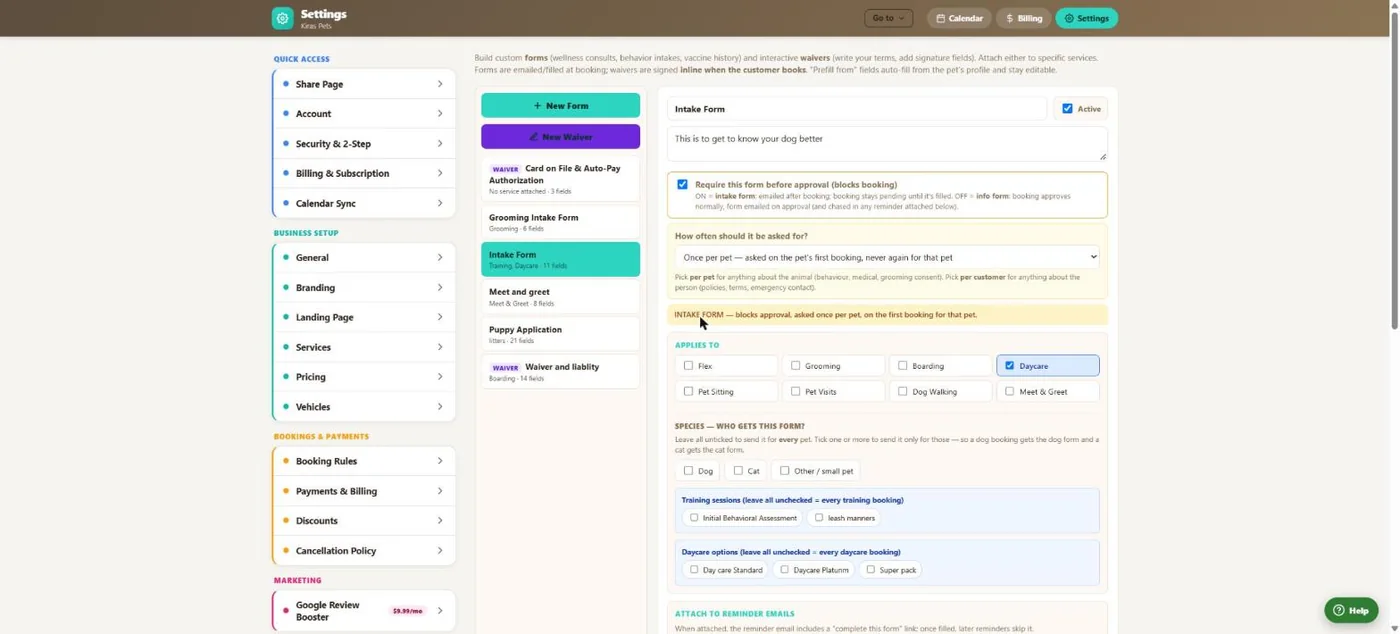Open Billing & Subscription settings
This screenshot has height=634, width=1400.
point(364,174)
